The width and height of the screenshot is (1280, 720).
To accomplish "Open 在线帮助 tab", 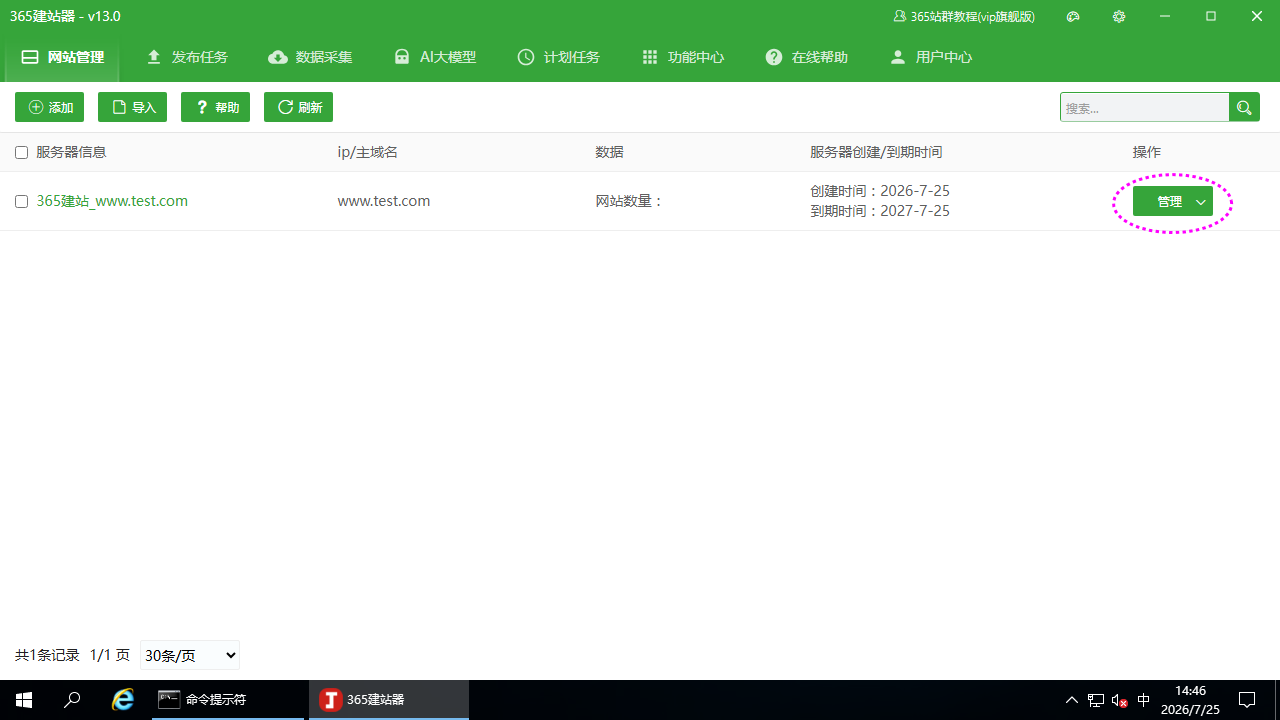I will pyautogui.click(x=806, y=57).
